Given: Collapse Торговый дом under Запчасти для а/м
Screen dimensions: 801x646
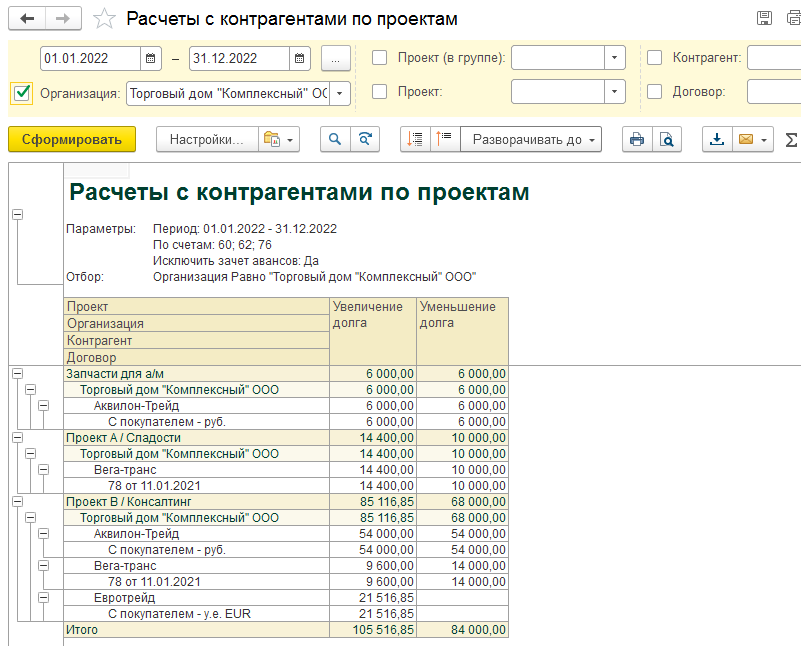Looking at the screenshot, I should [31, 390].
